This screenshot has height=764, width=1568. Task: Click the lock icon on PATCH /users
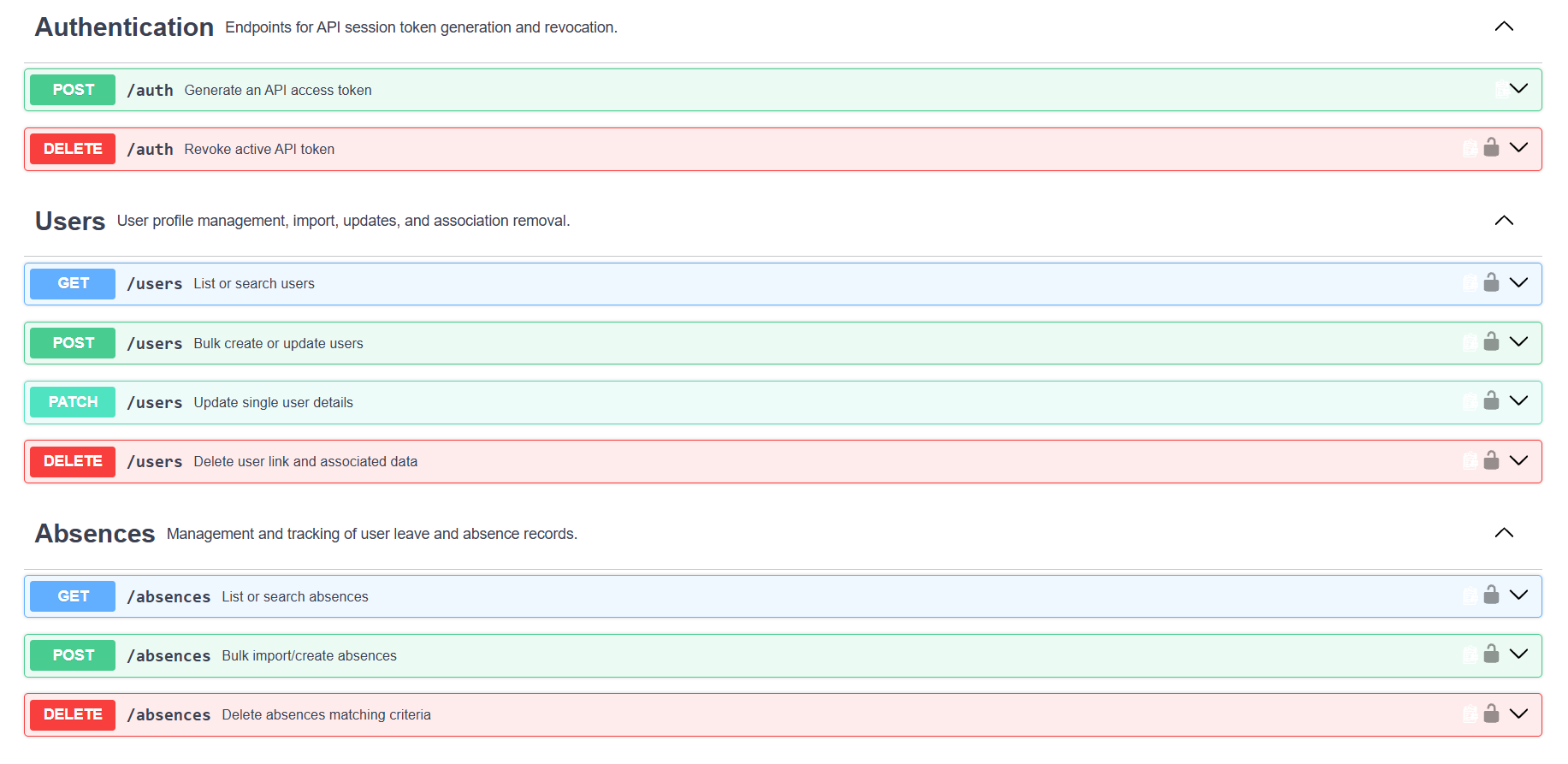(1491, 400)
